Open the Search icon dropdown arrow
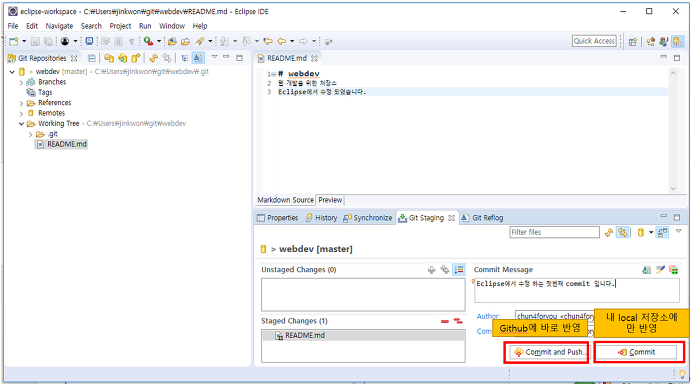The height and width of the screenshot is (384, 694). pyautogui.click(x=210, y=42)
